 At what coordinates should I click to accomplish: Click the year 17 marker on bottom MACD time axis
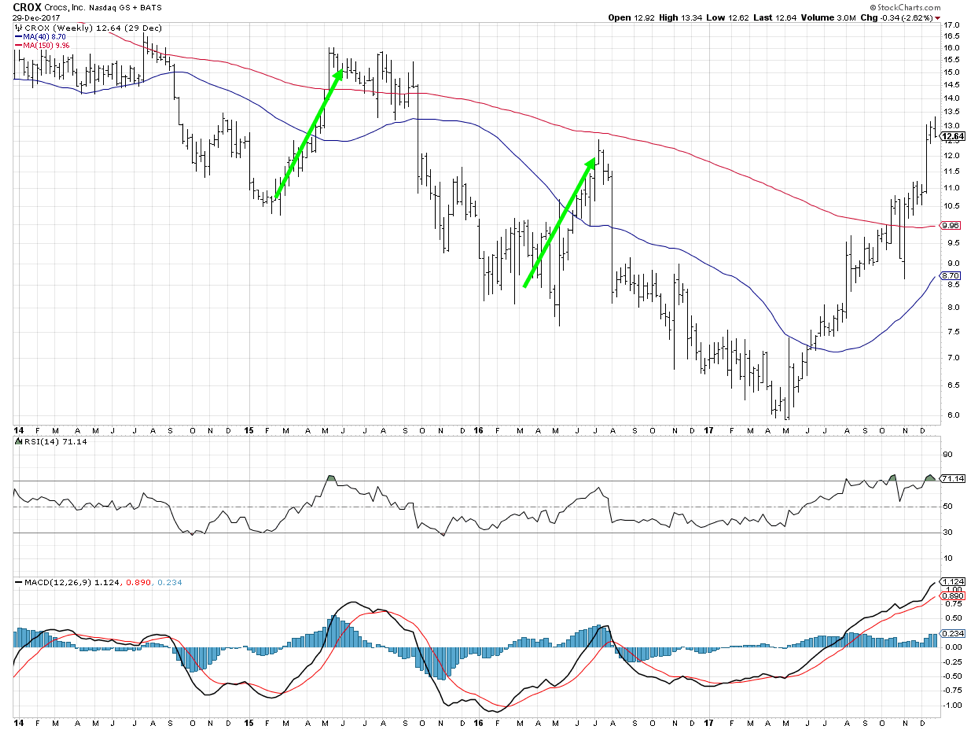(x=709, y=723)
